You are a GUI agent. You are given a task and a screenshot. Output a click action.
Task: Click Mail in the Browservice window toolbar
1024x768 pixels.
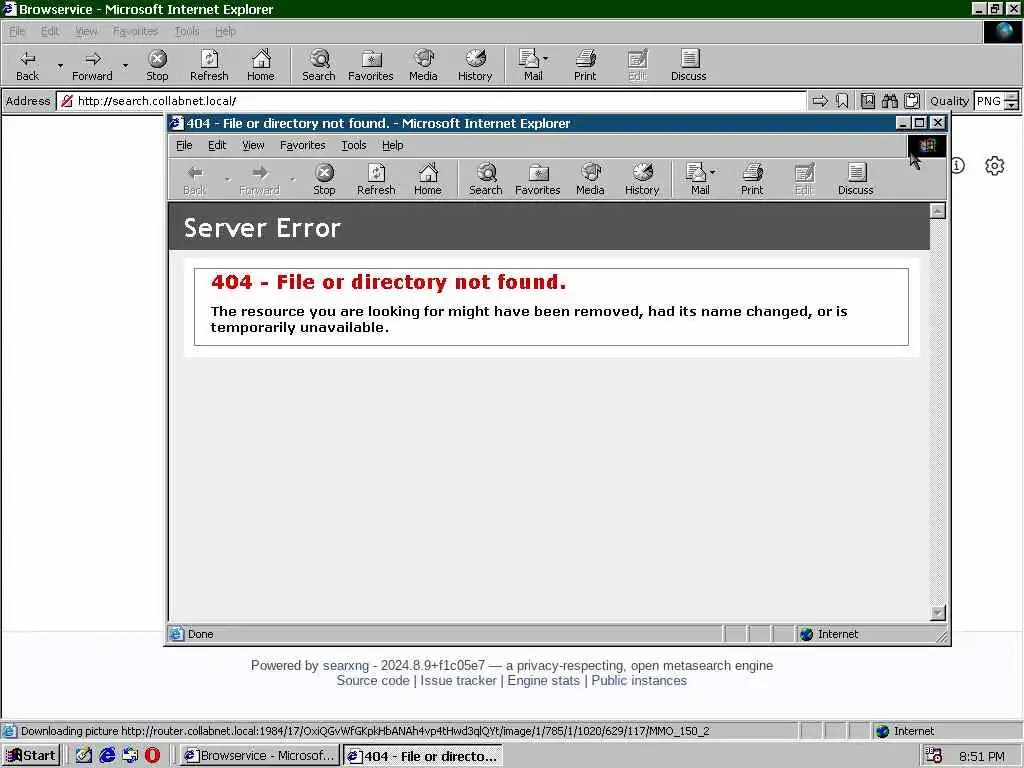533,65
